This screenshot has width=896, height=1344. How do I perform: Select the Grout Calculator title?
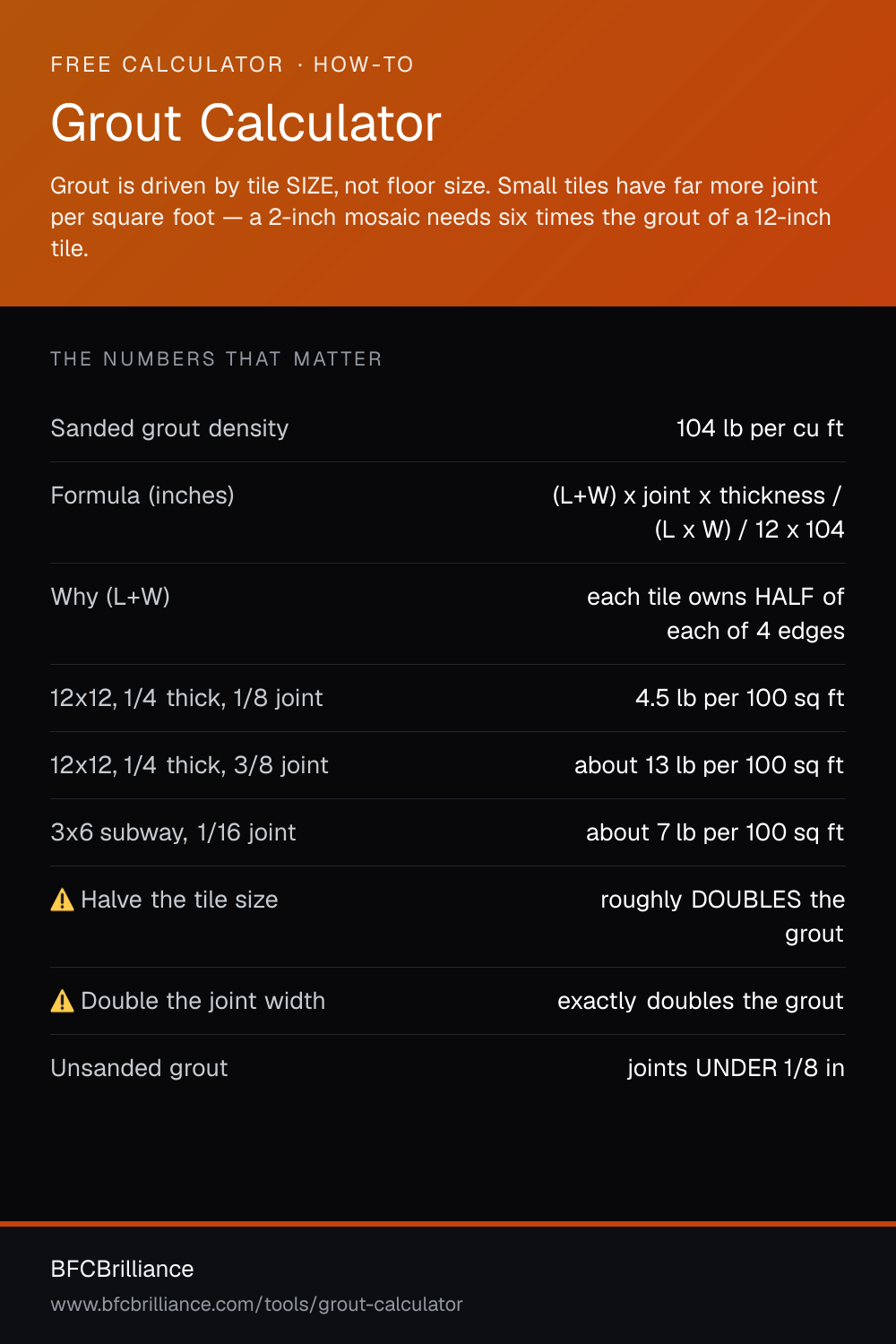click(246, 123)
